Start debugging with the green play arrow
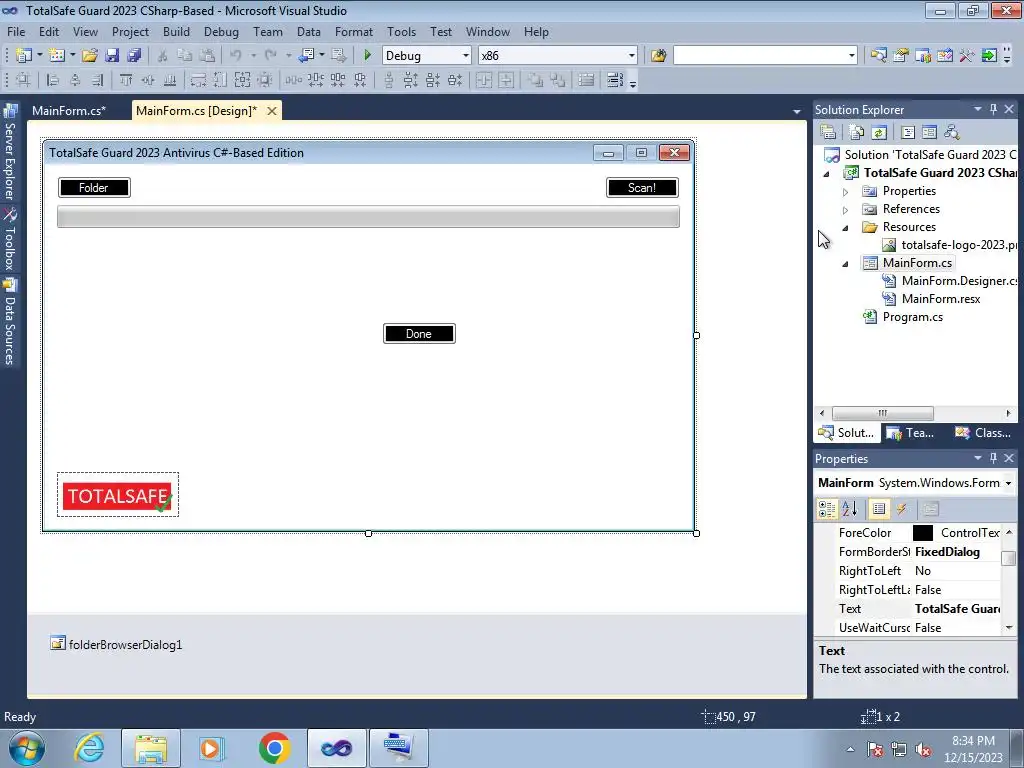1024x768 pixels. [367, 56]
